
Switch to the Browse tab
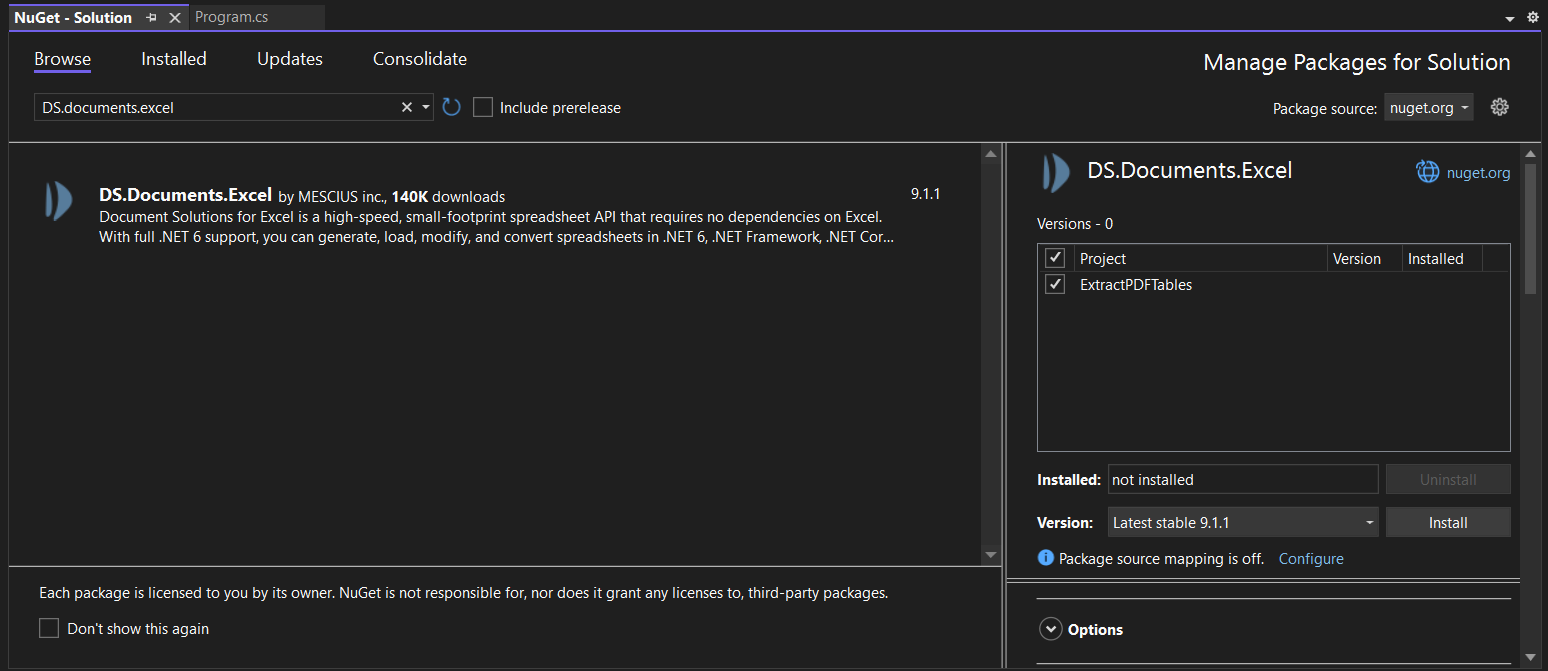pyautogui.click(x=63, y=59)
